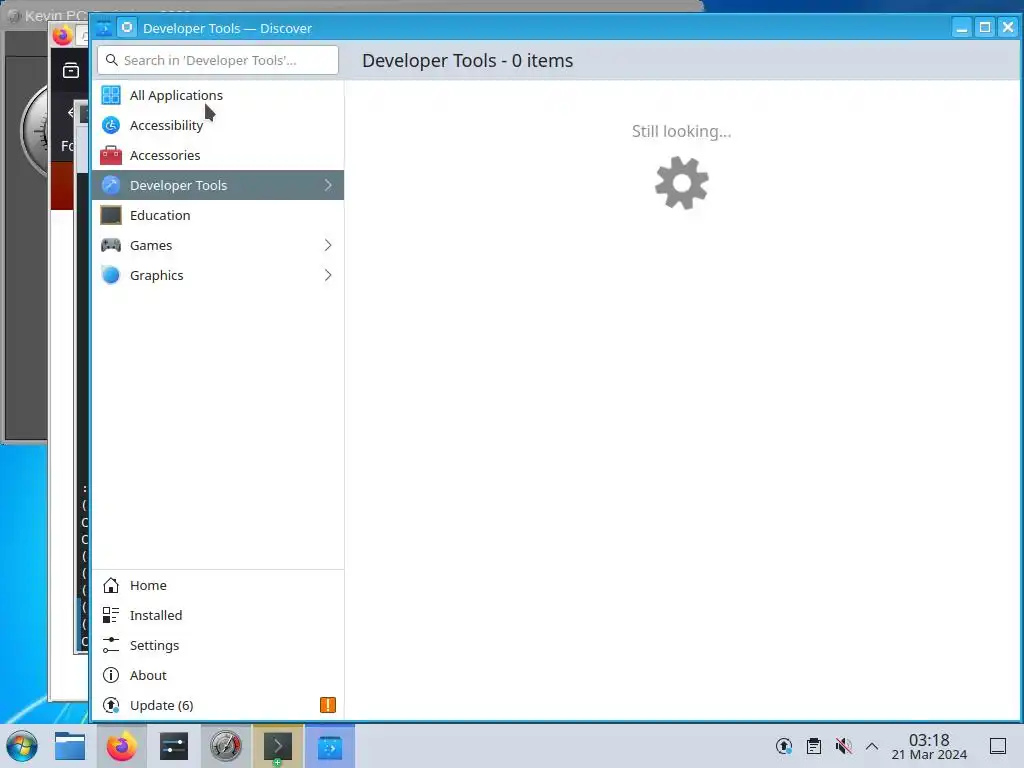The width and height of the screenshot is (1024, 768).
Task: Open the file manager from the taskbar
Action: 70,746
